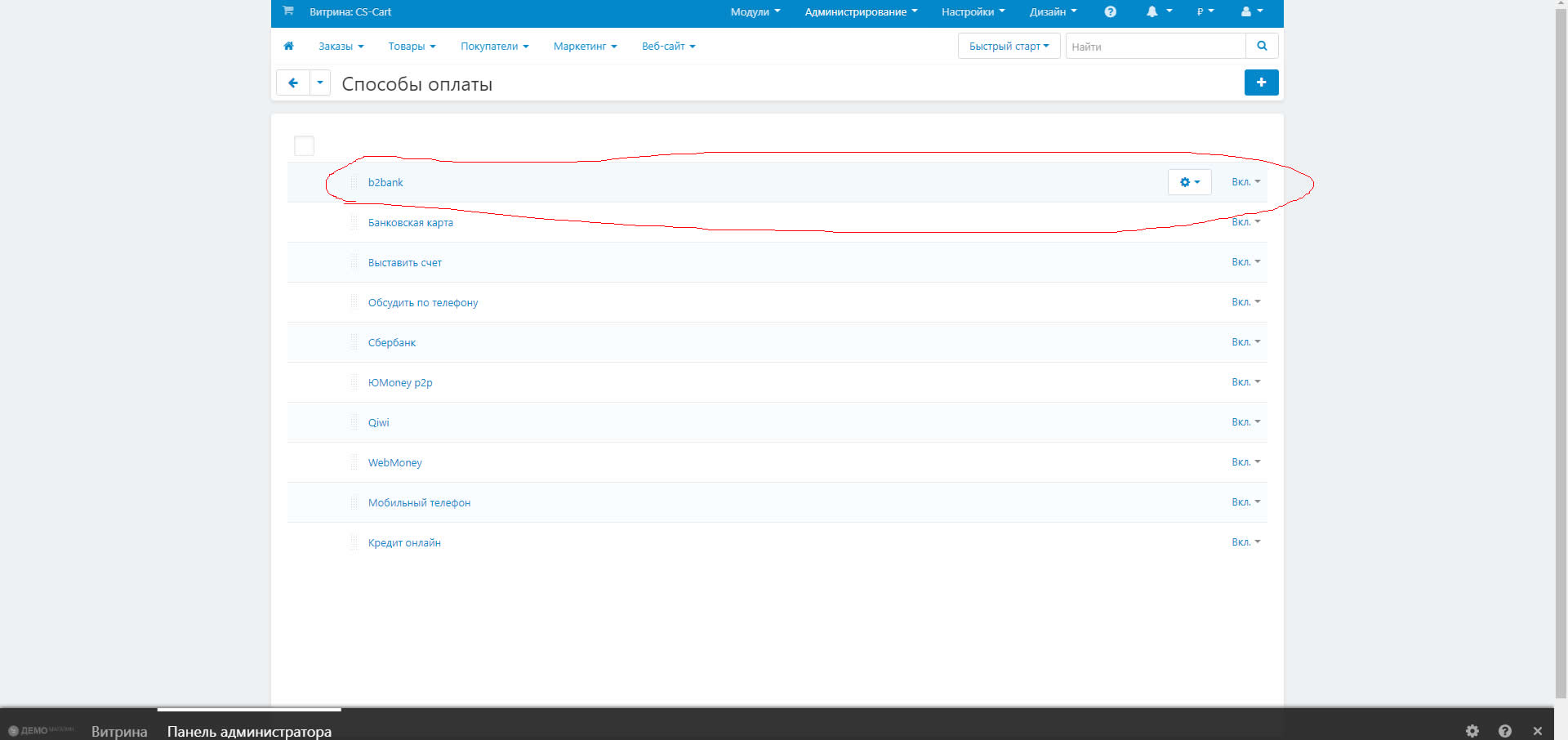The height and width of the screenshot is (740, 1568).
Task: Click the back arrow button
Action: coord(293,83)
